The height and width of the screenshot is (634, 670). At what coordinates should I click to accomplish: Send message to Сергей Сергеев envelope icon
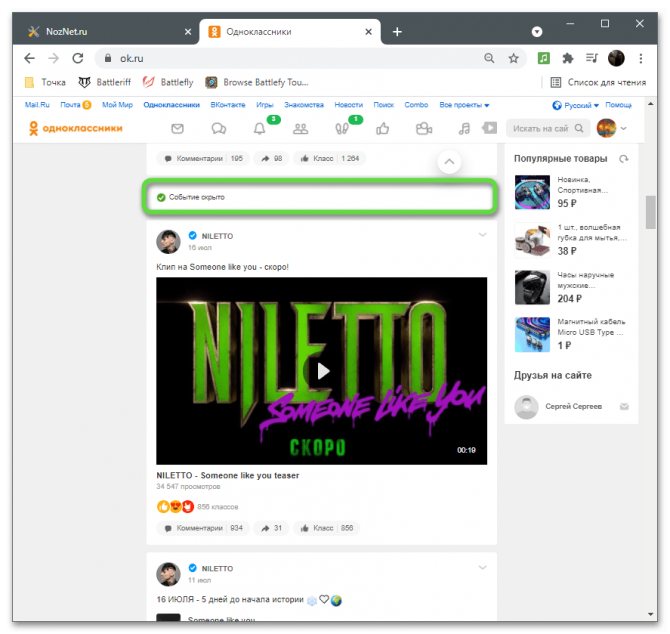pos(624,406)
